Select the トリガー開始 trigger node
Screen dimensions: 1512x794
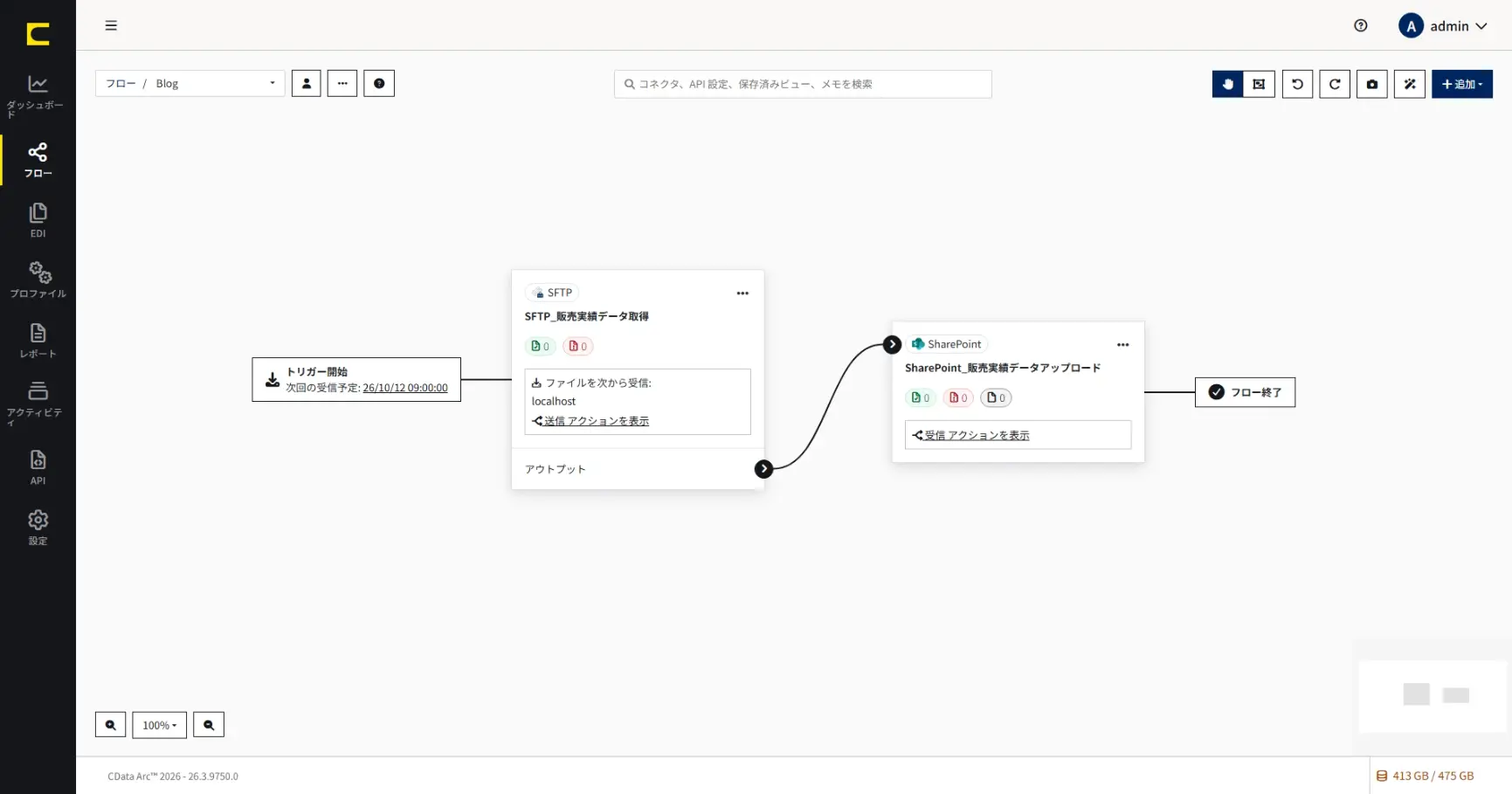coord(356,379)
